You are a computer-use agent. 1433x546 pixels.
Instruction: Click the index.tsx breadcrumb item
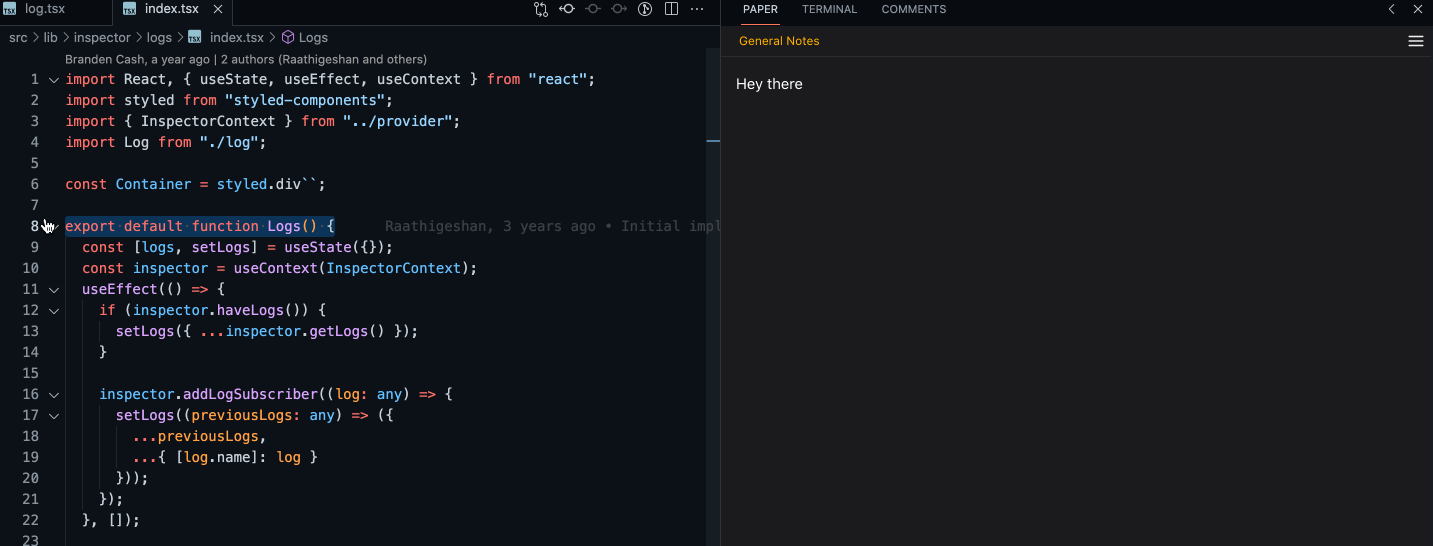[x=236, y=37]
